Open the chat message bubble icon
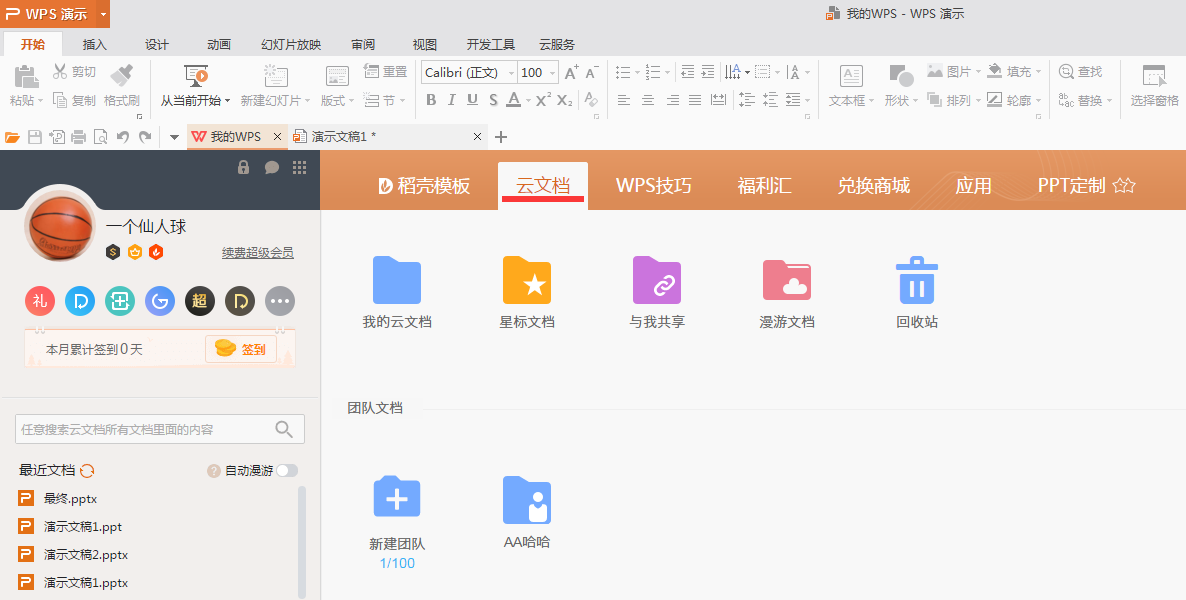 click(271, 168)
